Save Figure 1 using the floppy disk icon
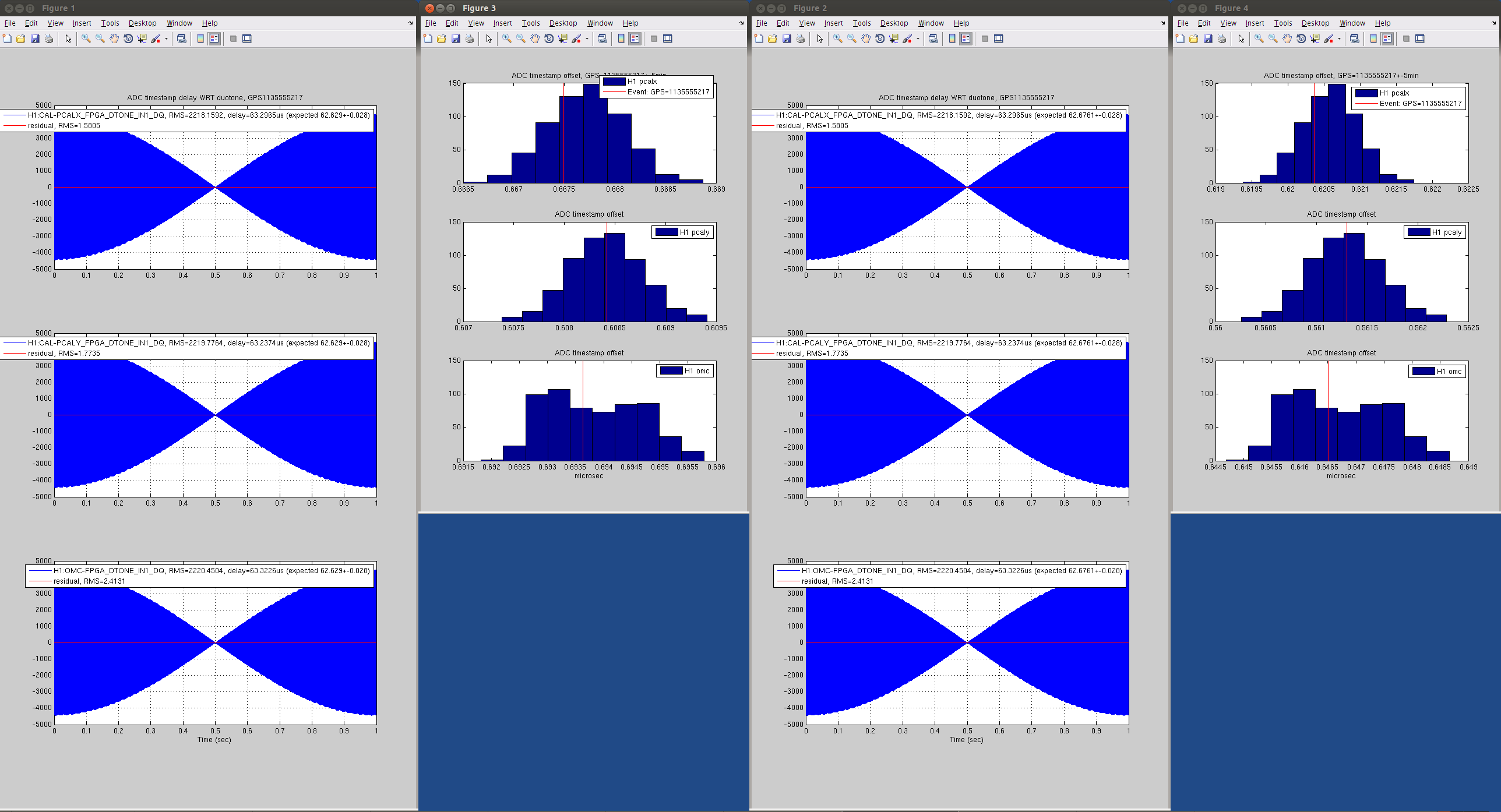Screen dimensions: 1501x812 pyautogui.click(x=35, y=38)
